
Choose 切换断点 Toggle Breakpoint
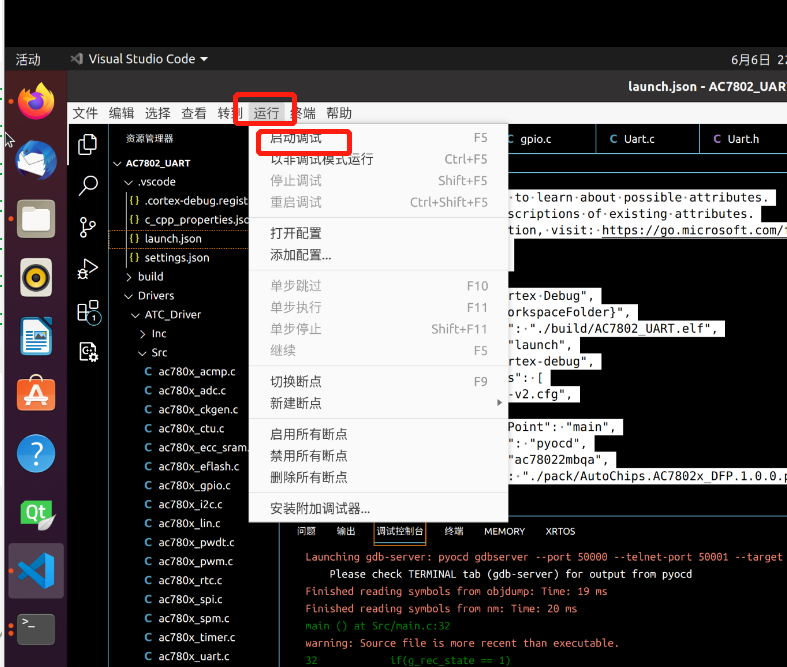[378, 381]
